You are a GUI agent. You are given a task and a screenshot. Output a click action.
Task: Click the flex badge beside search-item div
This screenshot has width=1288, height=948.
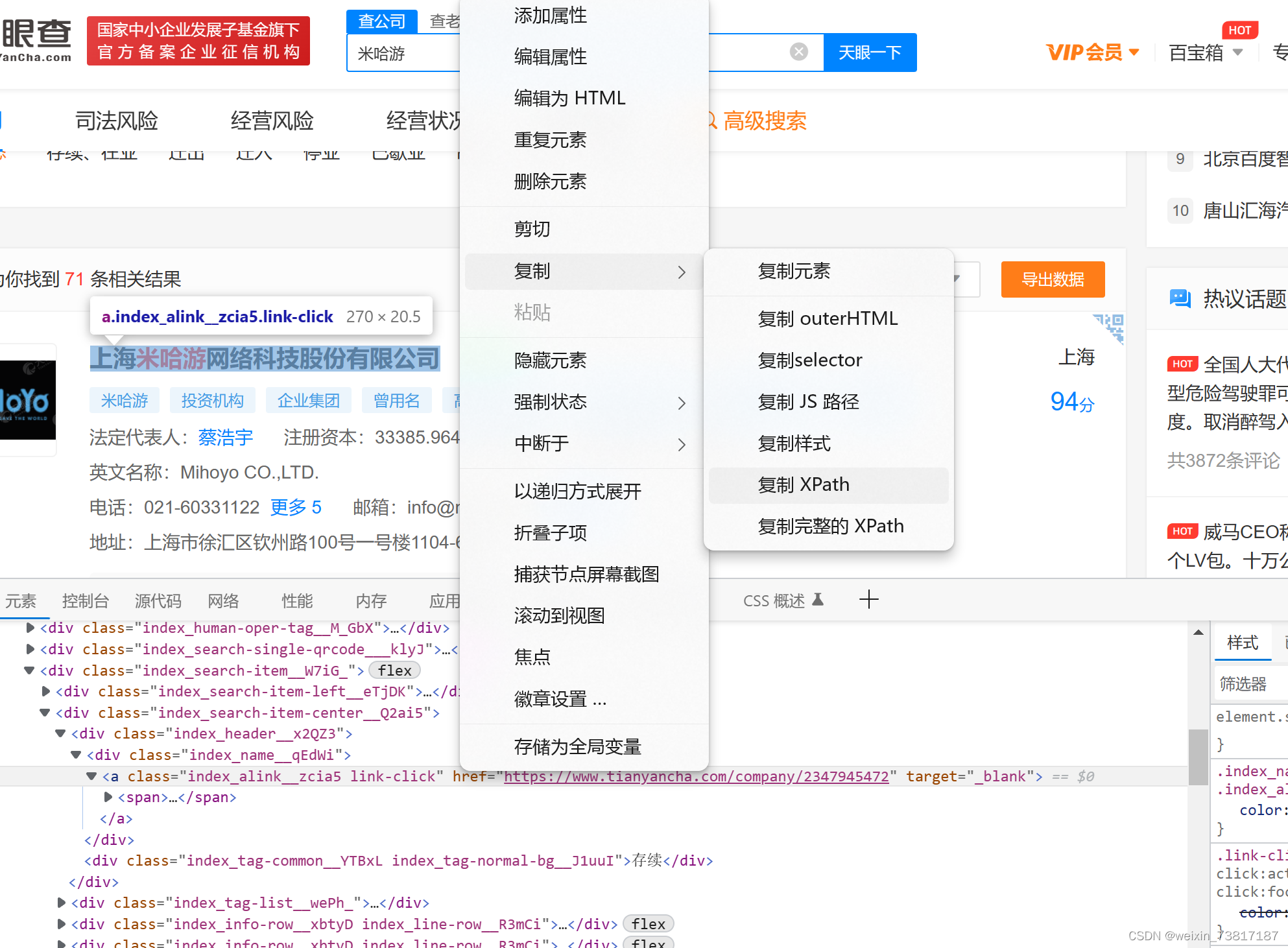coord(394,670)
